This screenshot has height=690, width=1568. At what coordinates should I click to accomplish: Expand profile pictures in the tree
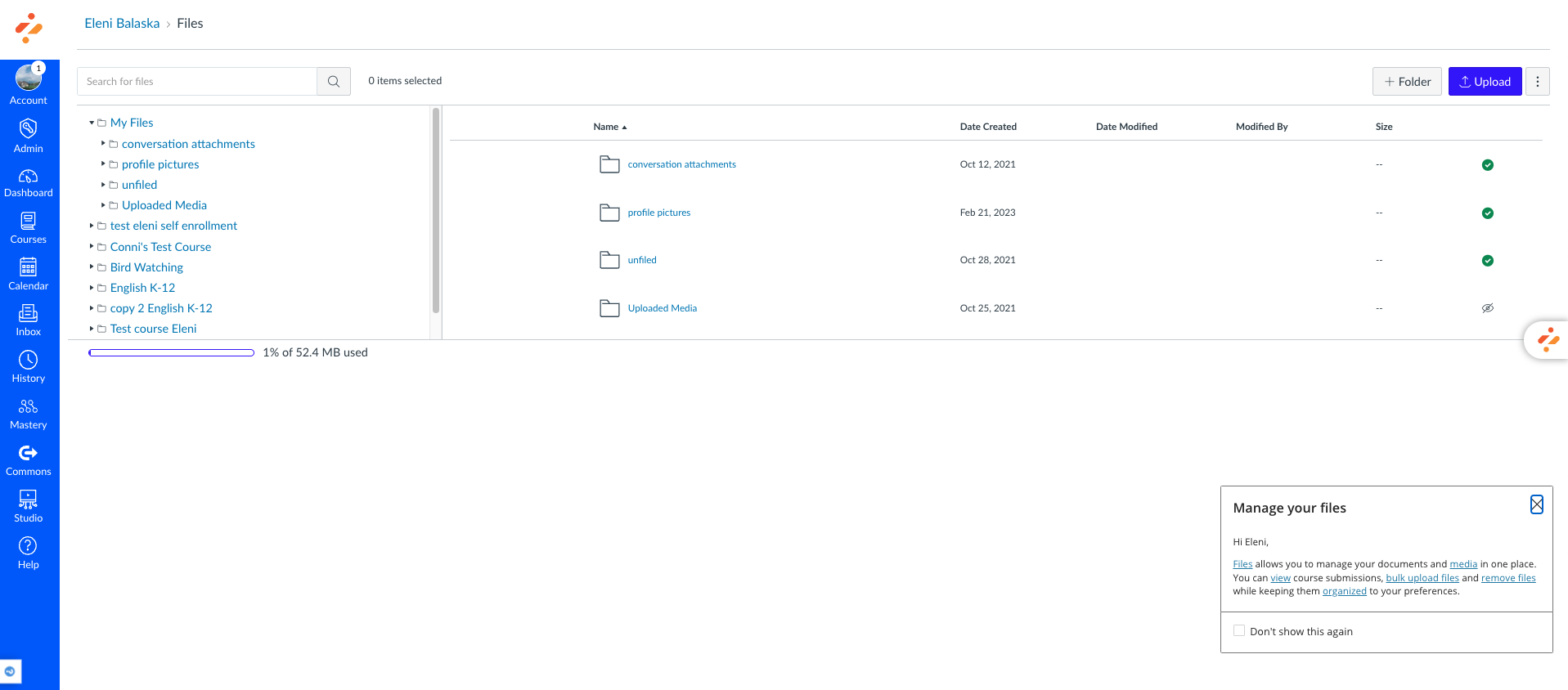(103, 164)
